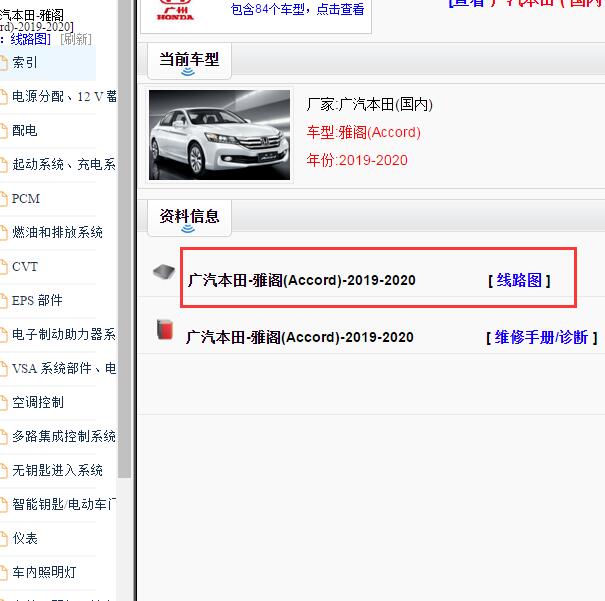The image size is (605, 601).
Task: Click document icon beside 仪表
Action: pyautogui.click(x=3, y=538)
